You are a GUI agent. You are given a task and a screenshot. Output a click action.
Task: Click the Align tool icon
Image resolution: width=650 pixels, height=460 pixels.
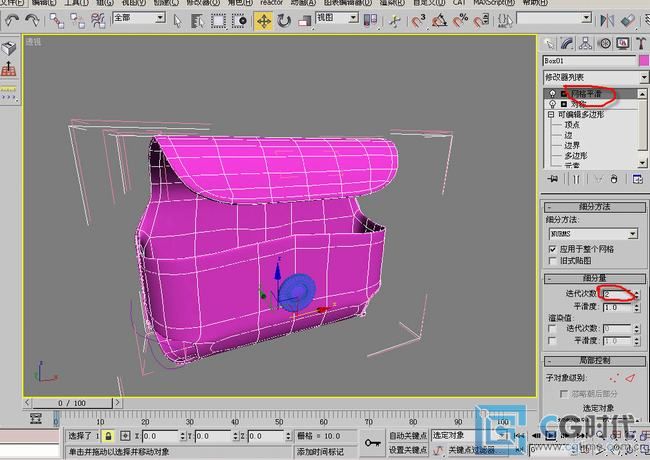628,20
